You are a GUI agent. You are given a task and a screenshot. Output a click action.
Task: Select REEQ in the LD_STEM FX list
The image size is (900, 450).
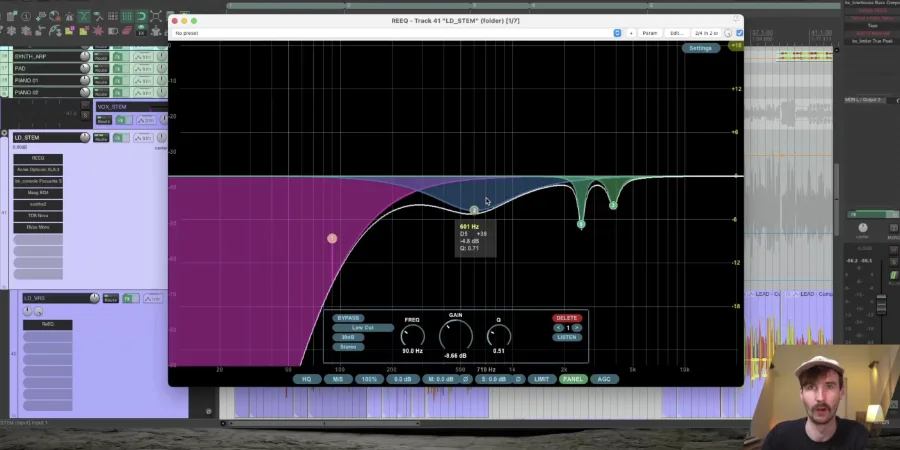[38, 158]
